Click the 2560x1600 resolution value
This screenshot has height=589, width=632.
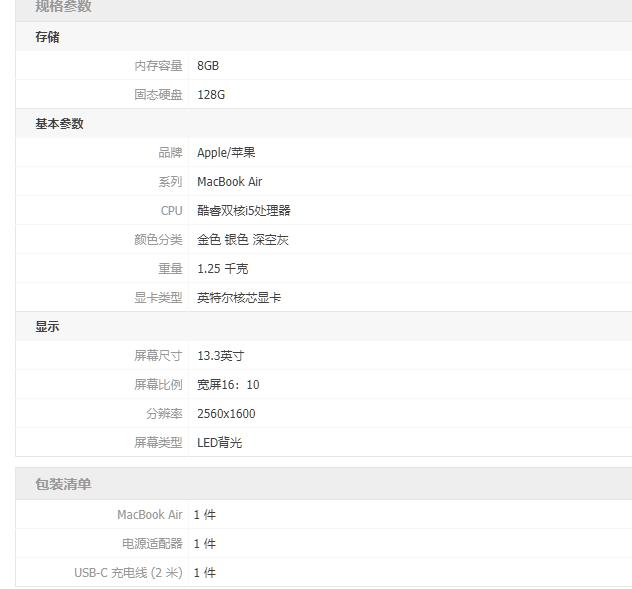226,414
